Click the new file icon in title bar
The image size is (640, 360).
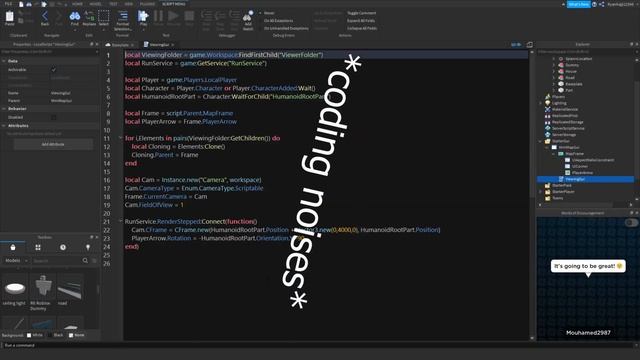[x=21, y=4]
